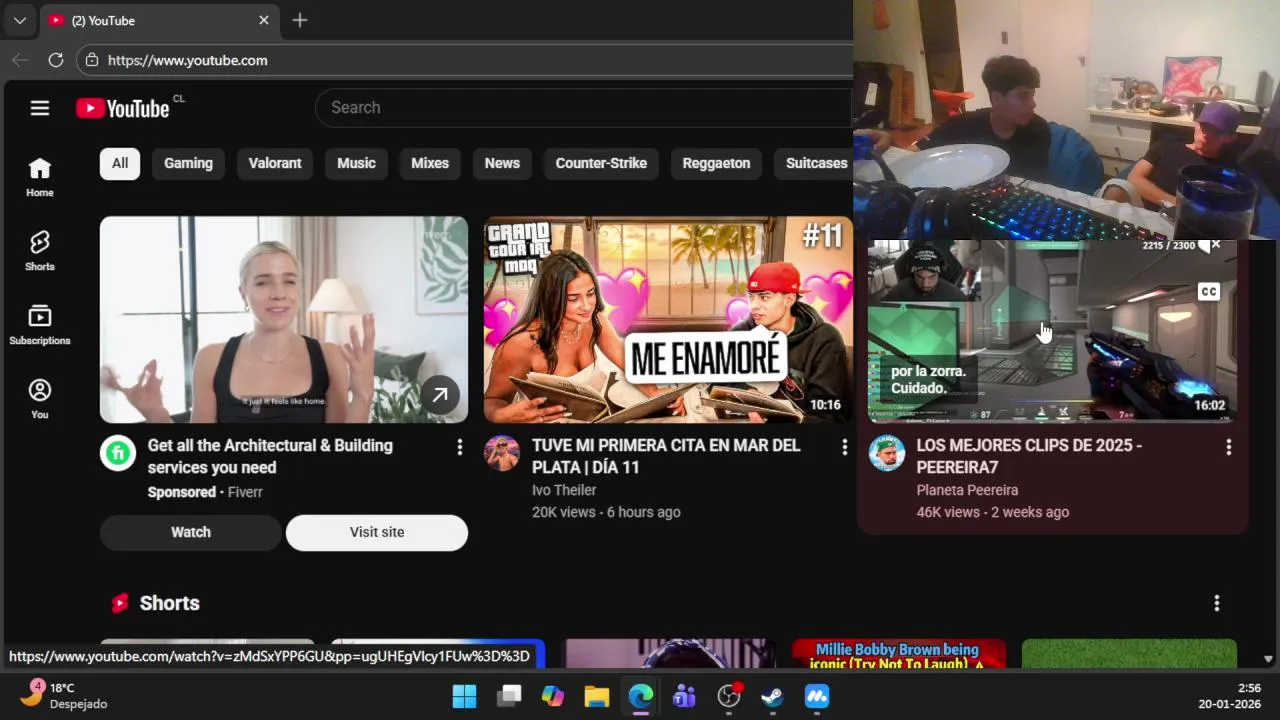1280x720 pixels.
Task: Click the Visit site button
Action: [377, 532]
